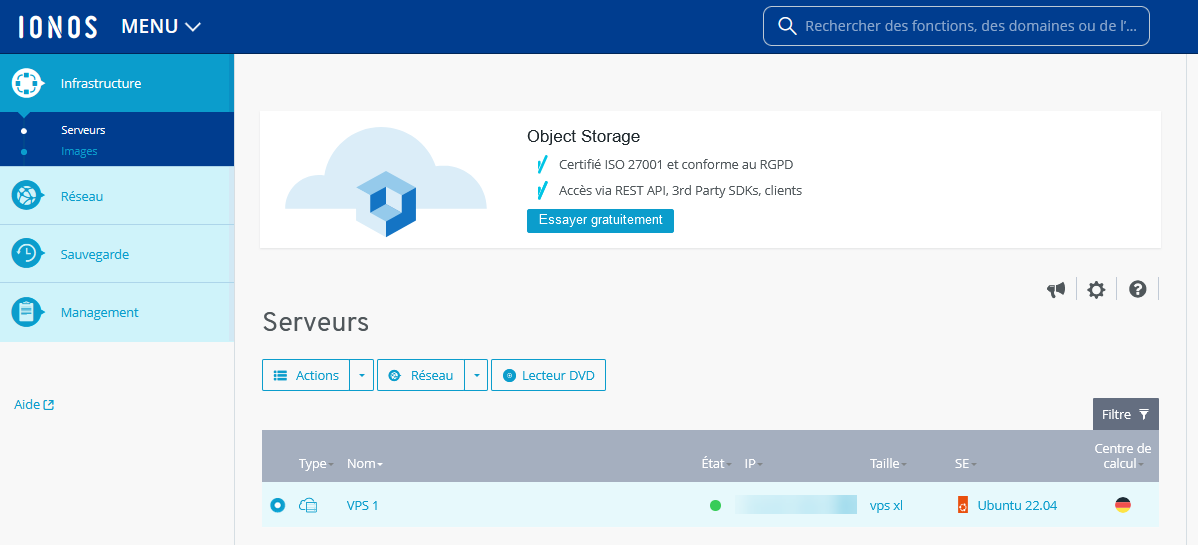Open the megaphone announcements icon
This screenshot has width=1198, height=545.
pos(1056,290)
